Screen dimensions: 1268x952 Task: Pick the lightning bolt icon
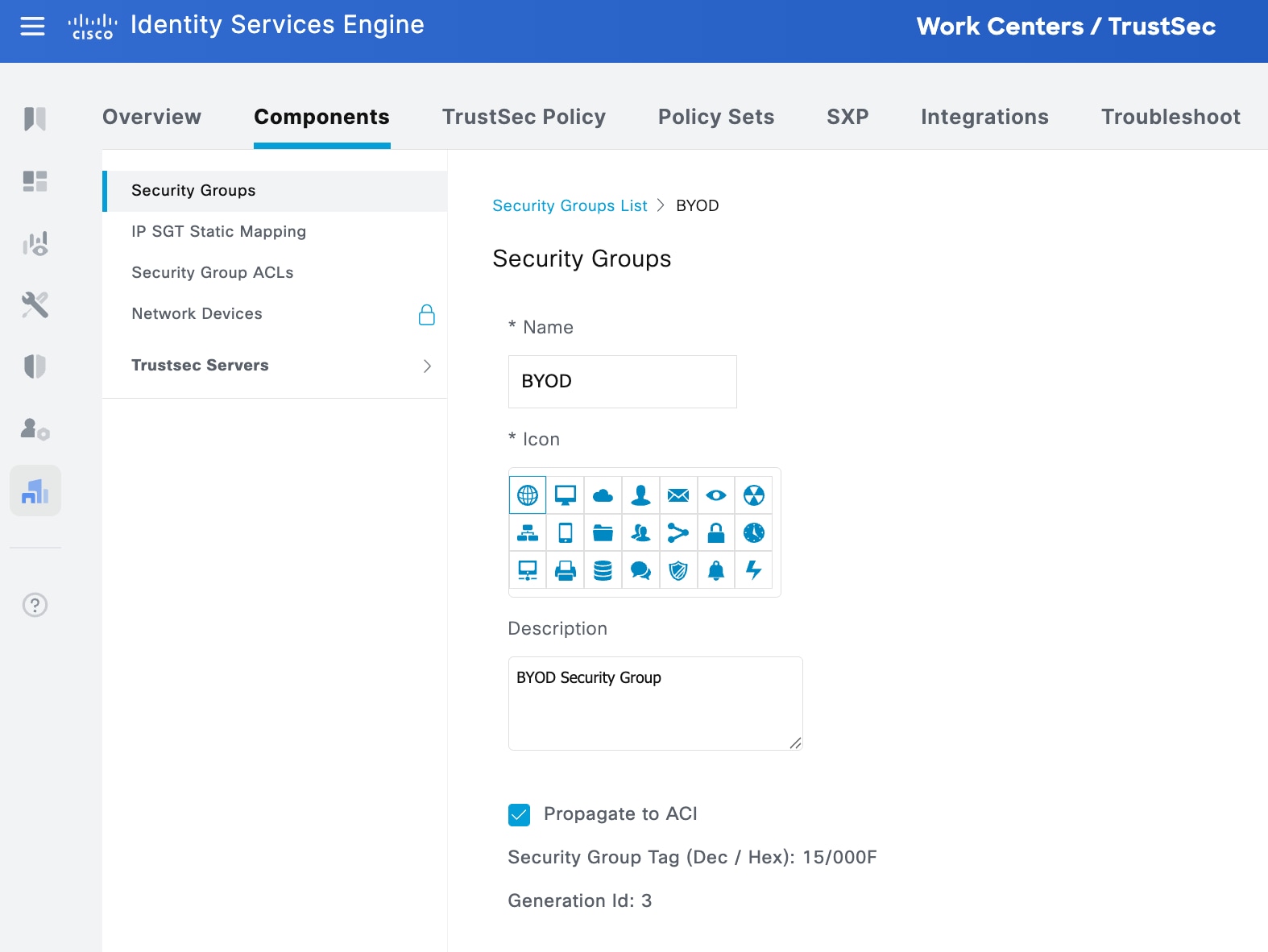click(754, 570)
